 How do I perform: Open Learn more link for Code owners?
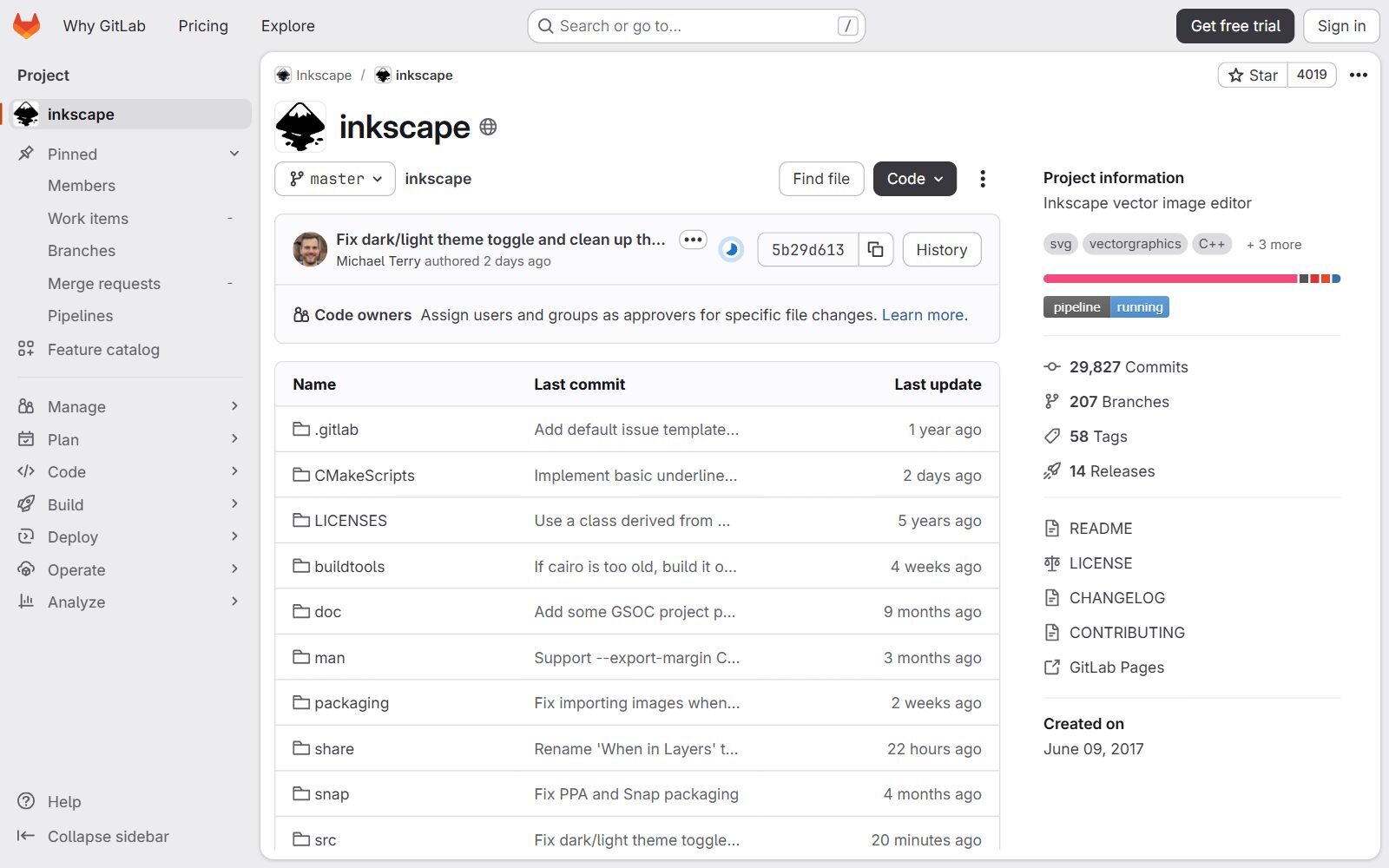[x=925, y=315]
